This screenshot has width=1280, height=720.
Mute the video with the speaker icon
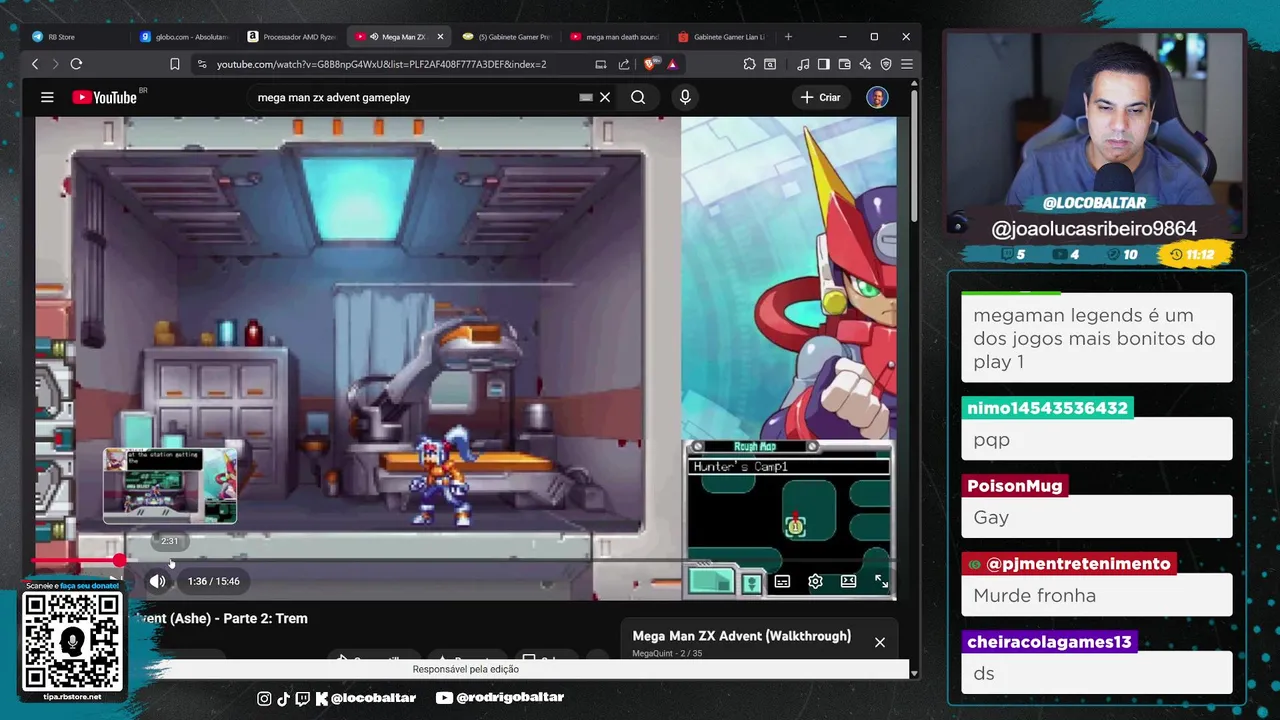coord(158,581)
